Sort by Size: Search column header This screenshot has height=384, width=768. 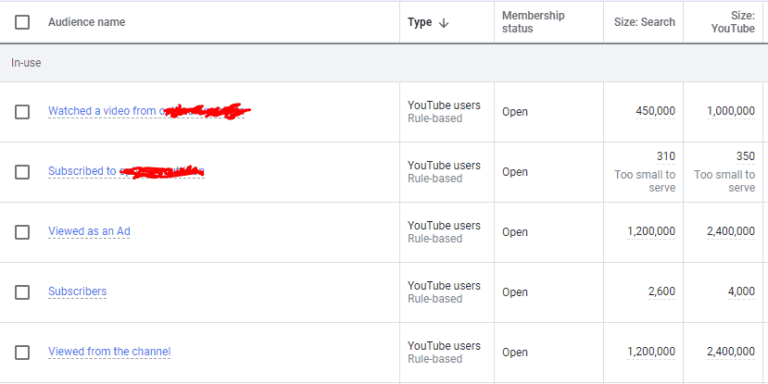645,22
